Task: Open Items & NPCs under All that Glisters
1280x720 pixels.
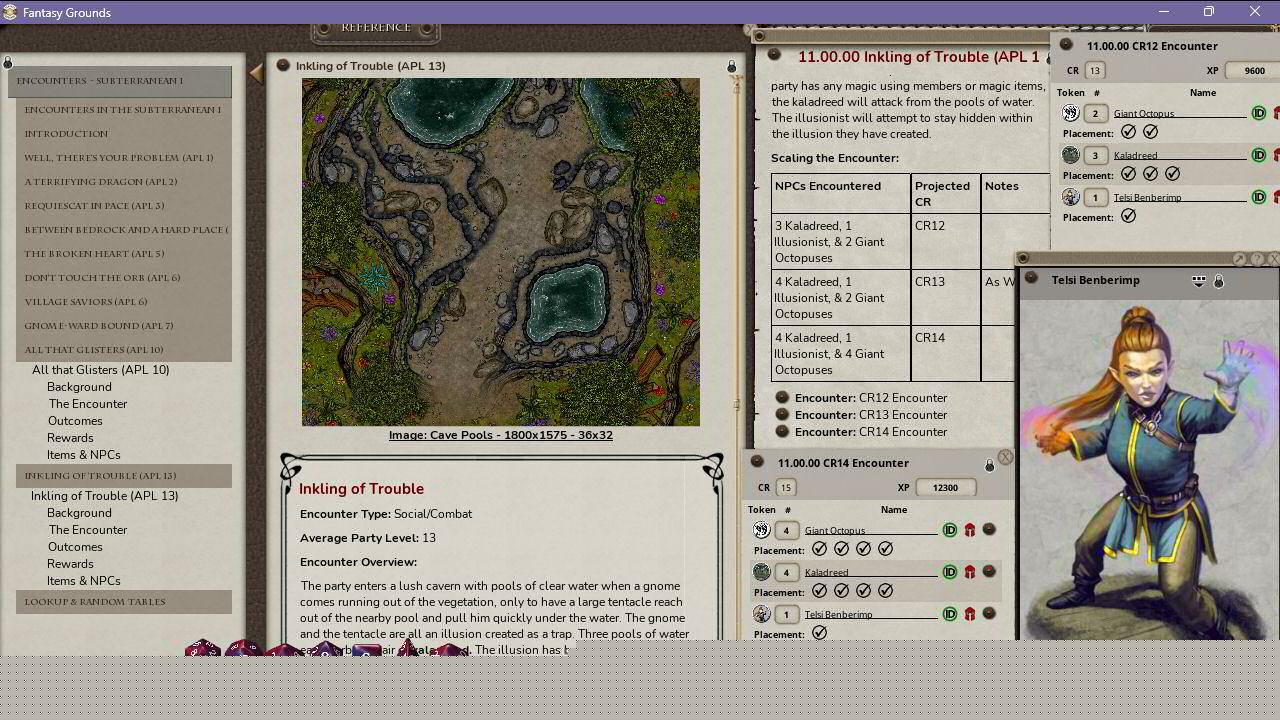Action: pyautogui.click(x=83, y=454)
